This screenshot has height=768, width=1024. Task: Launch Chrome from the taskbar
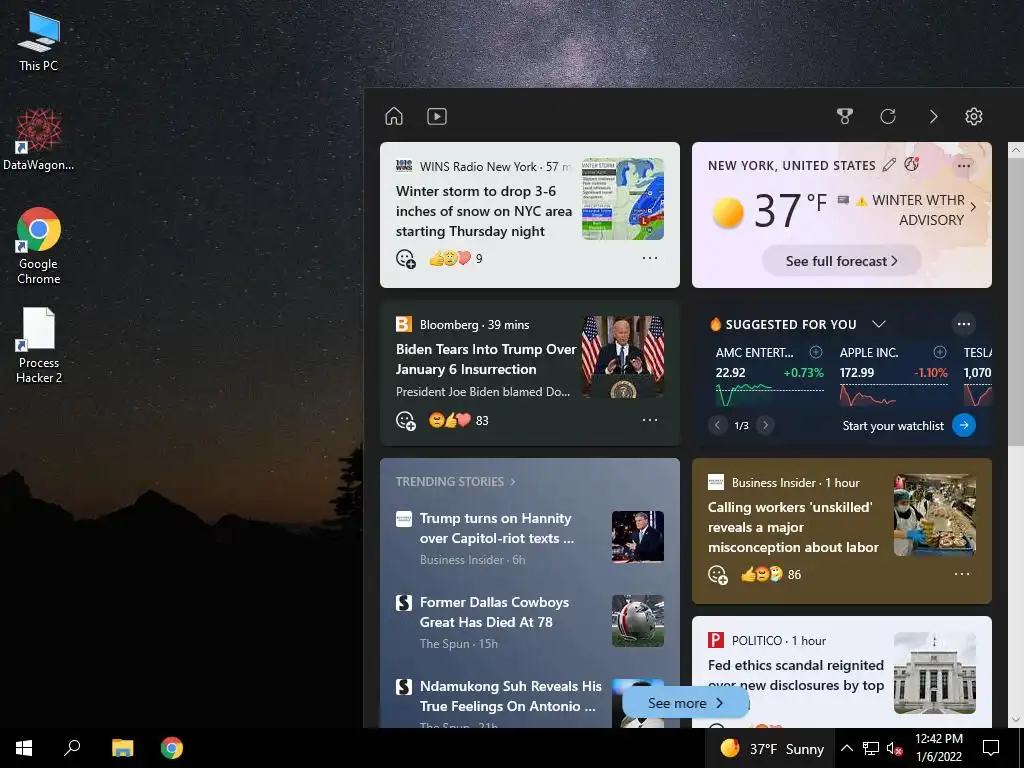[x=172, y=748]
